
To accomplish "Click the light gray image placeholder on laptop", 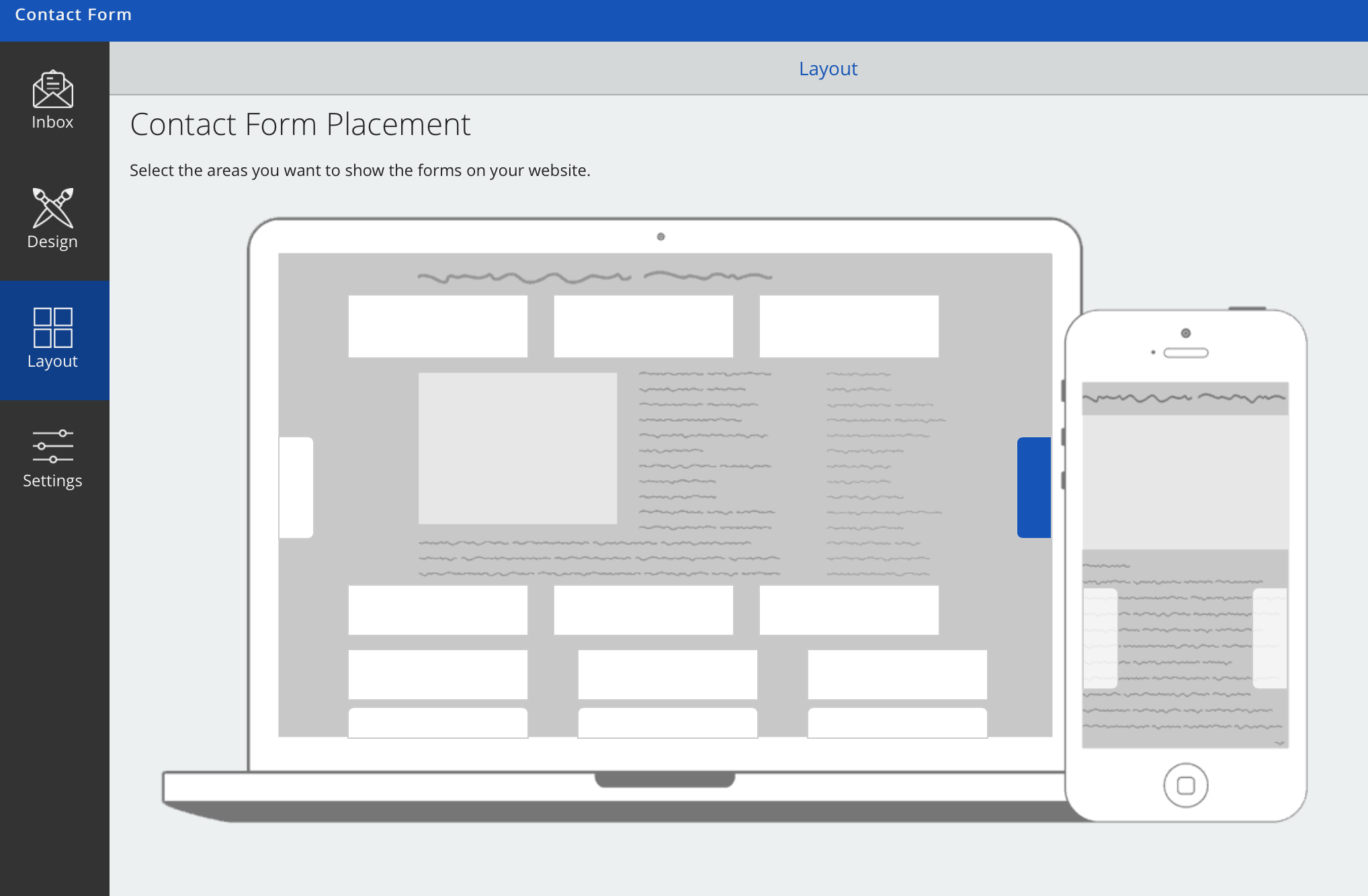I will (517, 448).
